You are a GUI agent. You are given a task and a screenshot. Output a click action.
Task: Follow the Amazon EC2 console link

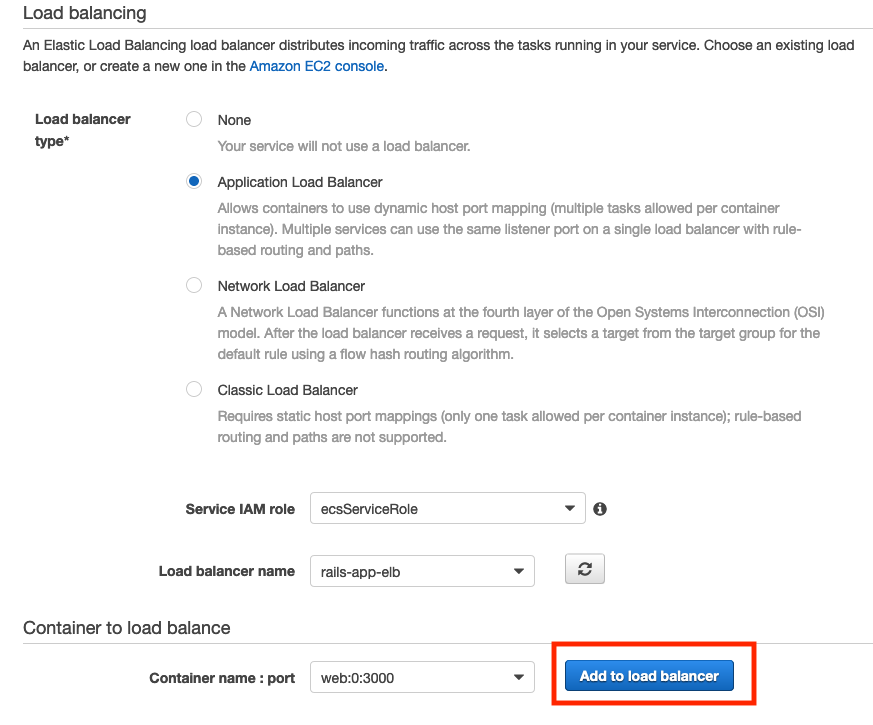[317, 66]
